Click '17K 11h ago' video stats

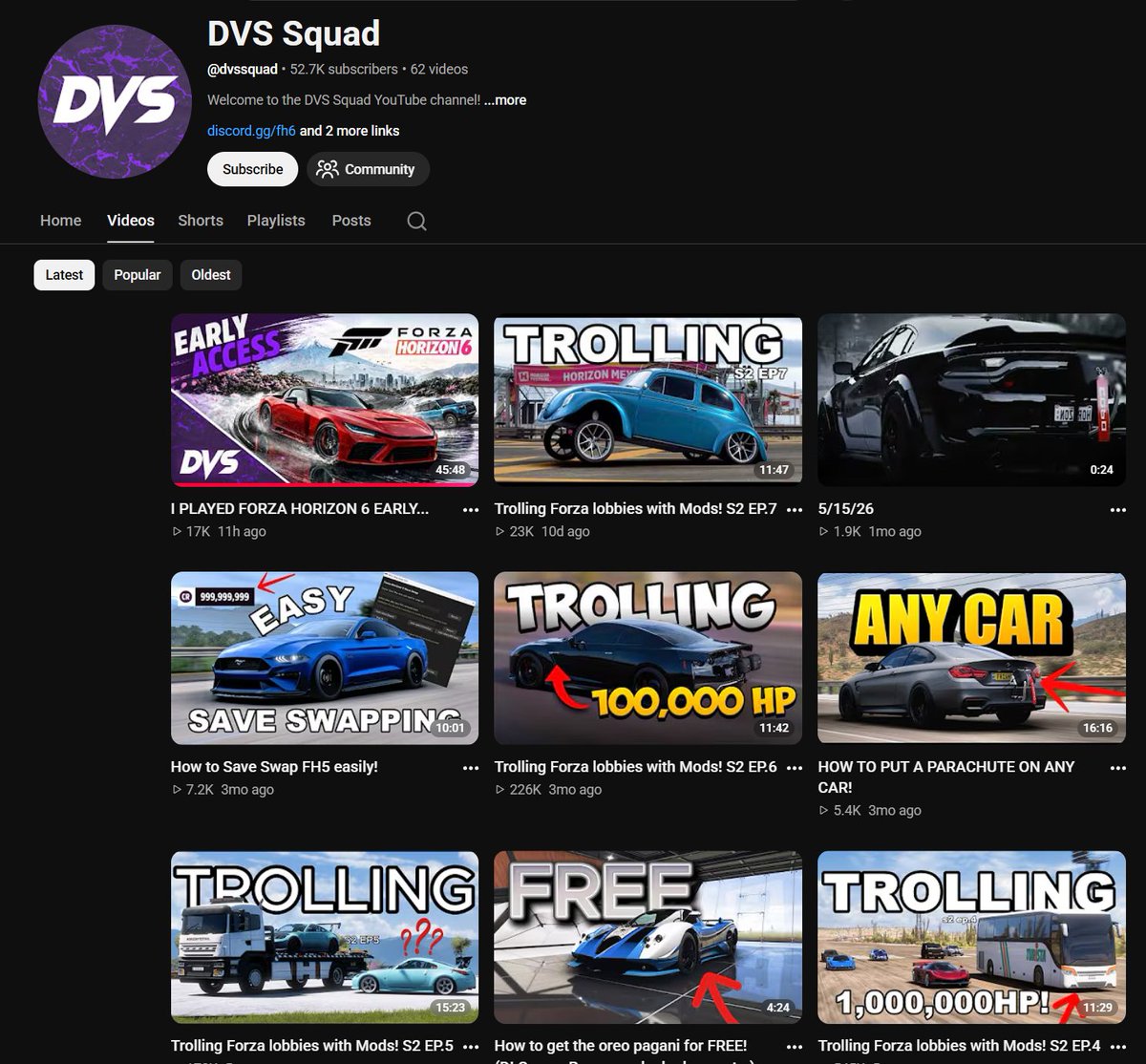(x=219, y=532)
